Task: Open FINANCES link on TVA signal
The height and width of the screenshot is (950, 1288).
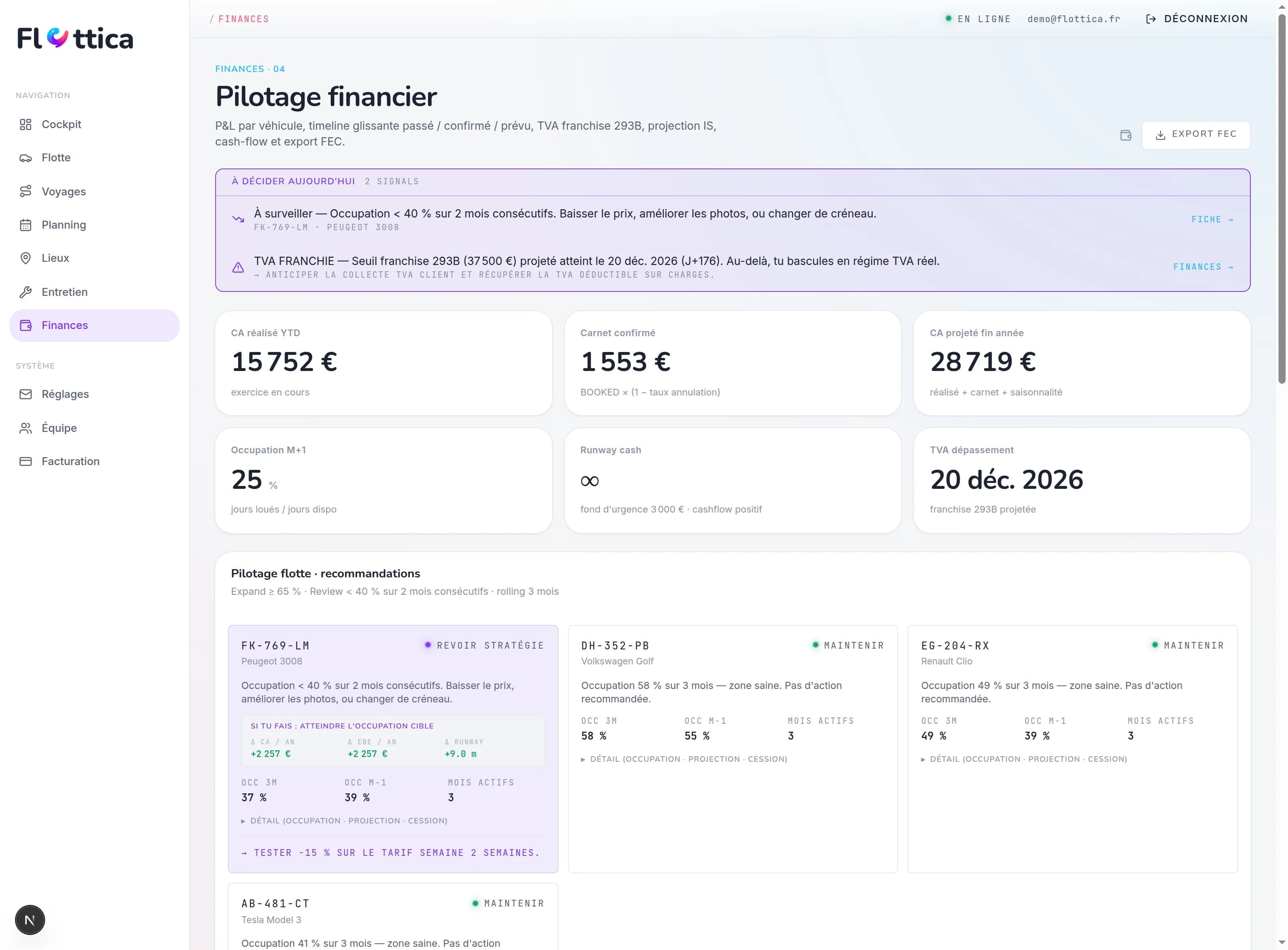Action: [x=1203, y=267]
